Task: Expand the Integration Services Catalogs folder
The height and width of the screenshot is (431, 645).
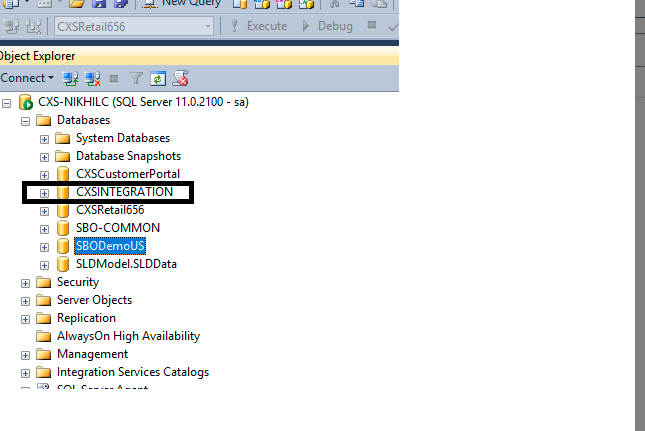Action: coord(26,373)
